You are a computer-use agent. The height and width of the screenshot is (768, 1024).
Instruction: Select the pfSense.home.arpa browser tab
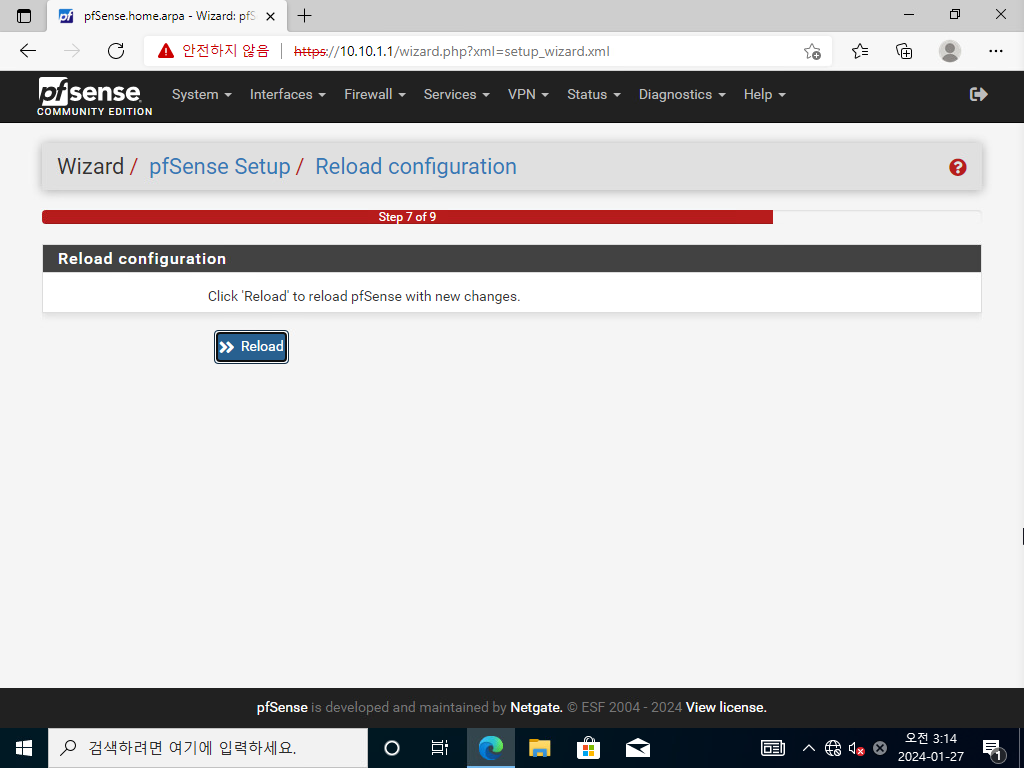[x=167, y=16]
